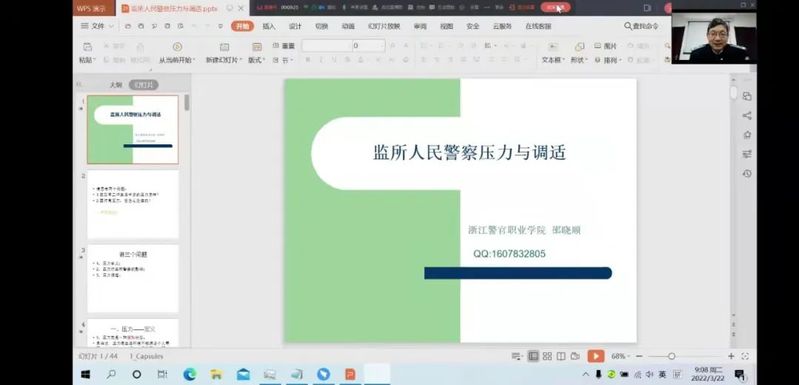Switch sidebar to 大纲 outline mode

click(x=116, y=85)
